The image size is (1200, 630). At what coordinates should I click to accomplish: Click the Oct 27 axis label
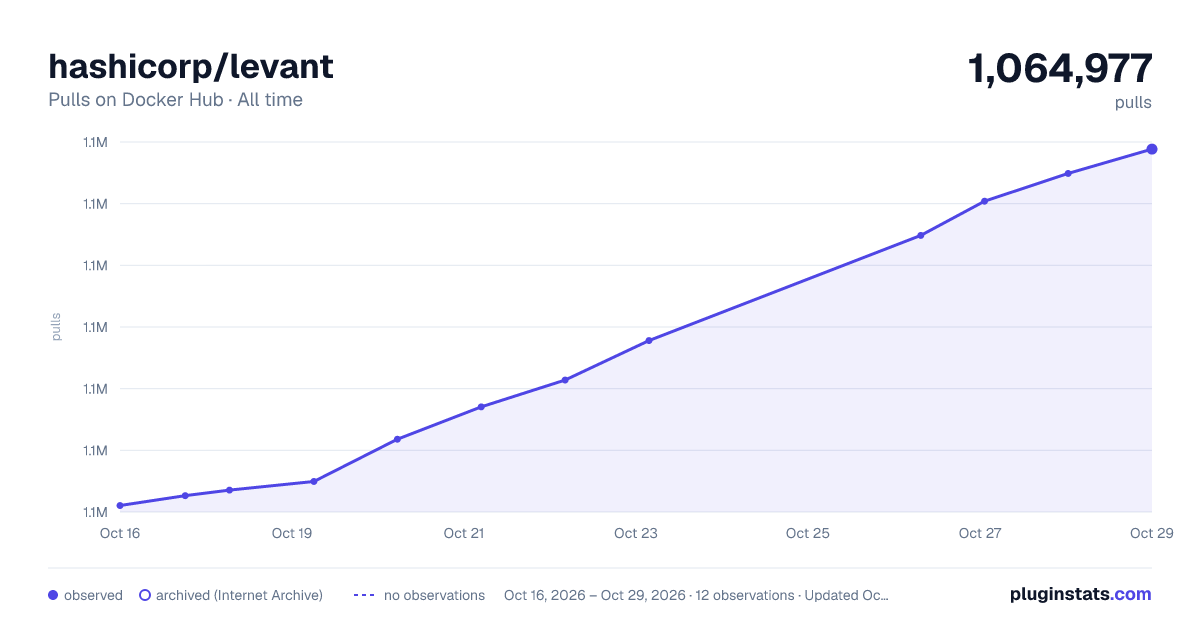coord(980,533)
